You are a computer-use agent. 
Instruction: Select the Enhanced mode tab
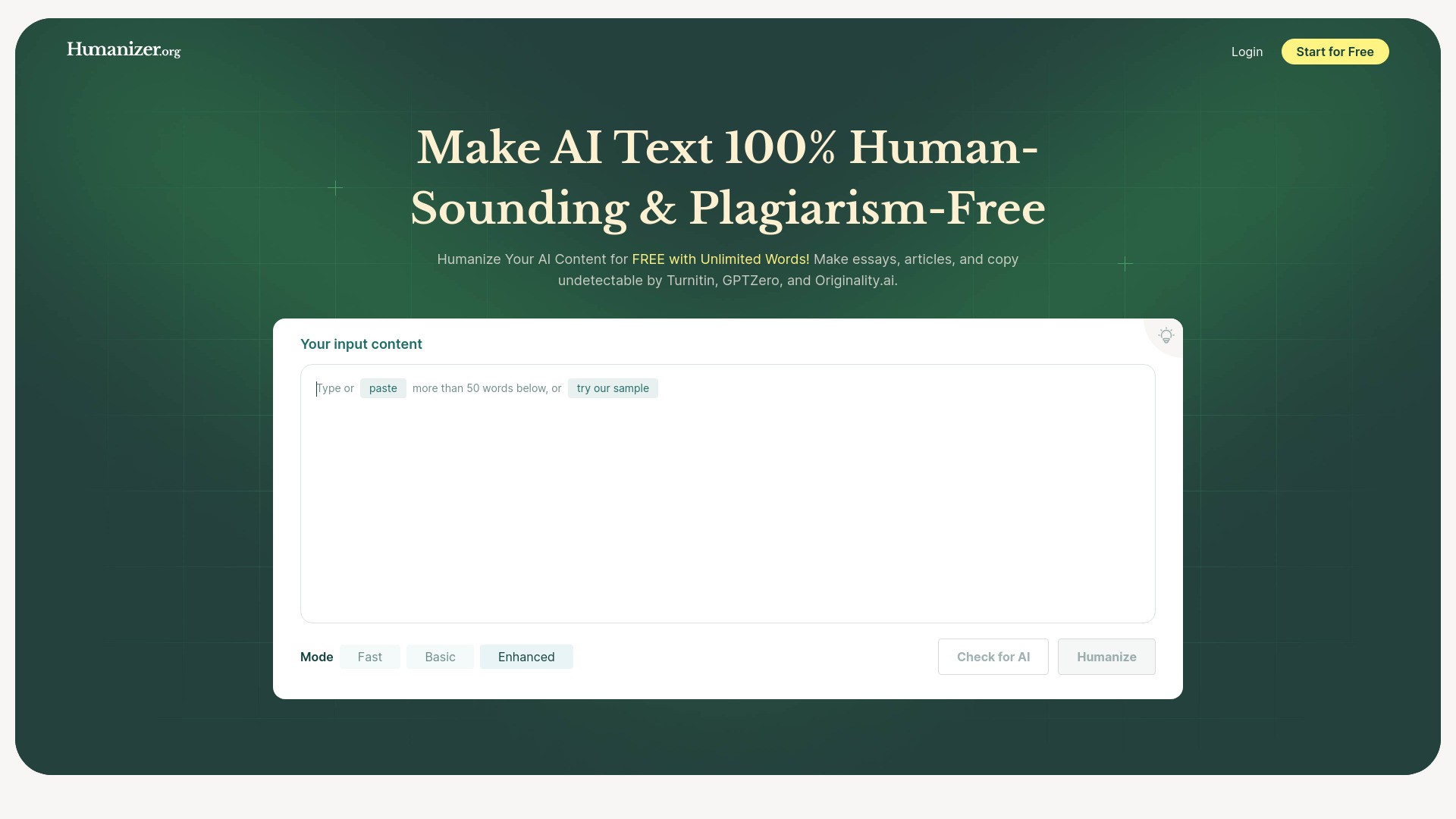pyautogui.click(x=526, y=657)
